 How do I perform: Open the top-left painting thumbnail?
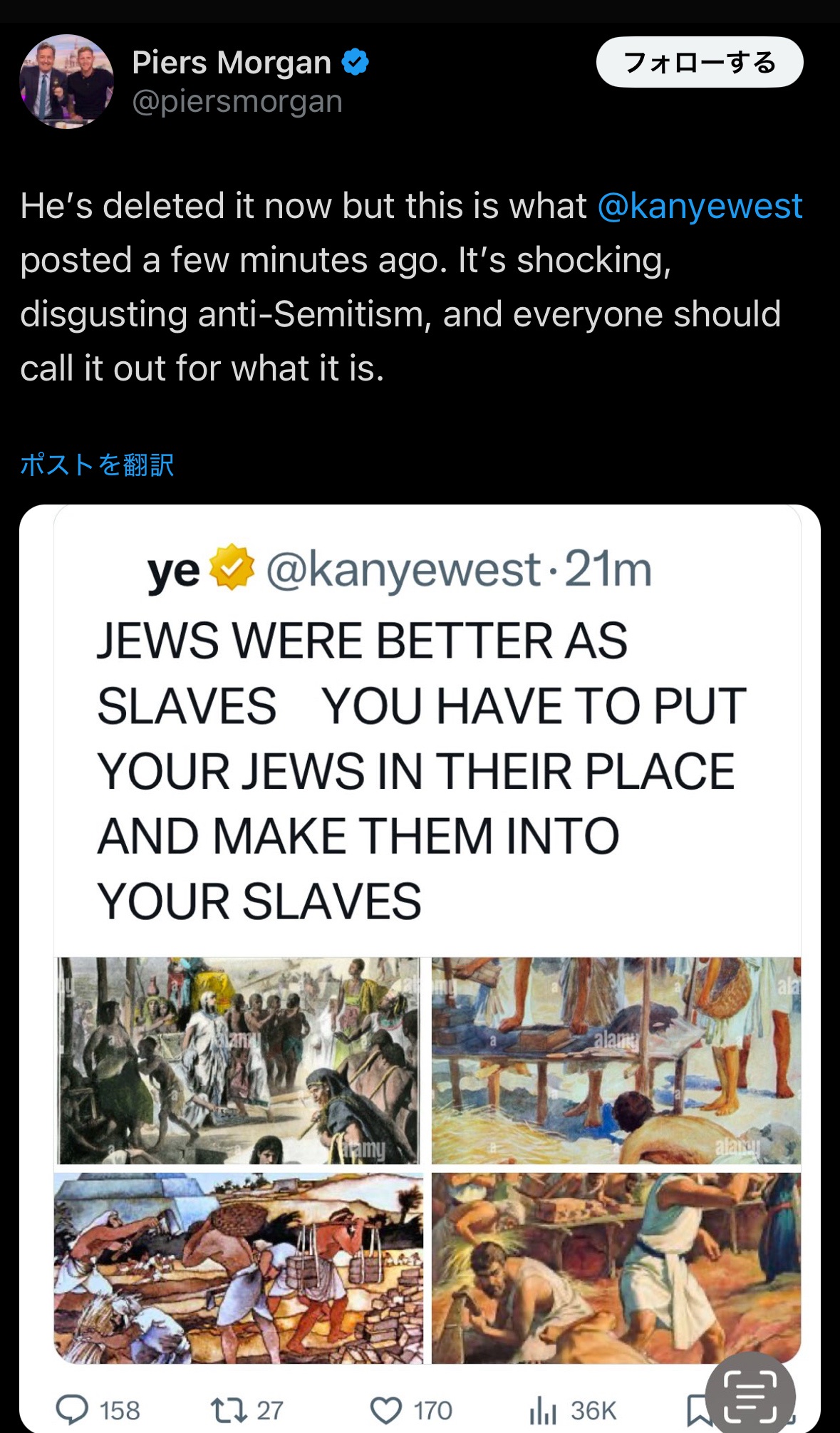click(238, 1060)
